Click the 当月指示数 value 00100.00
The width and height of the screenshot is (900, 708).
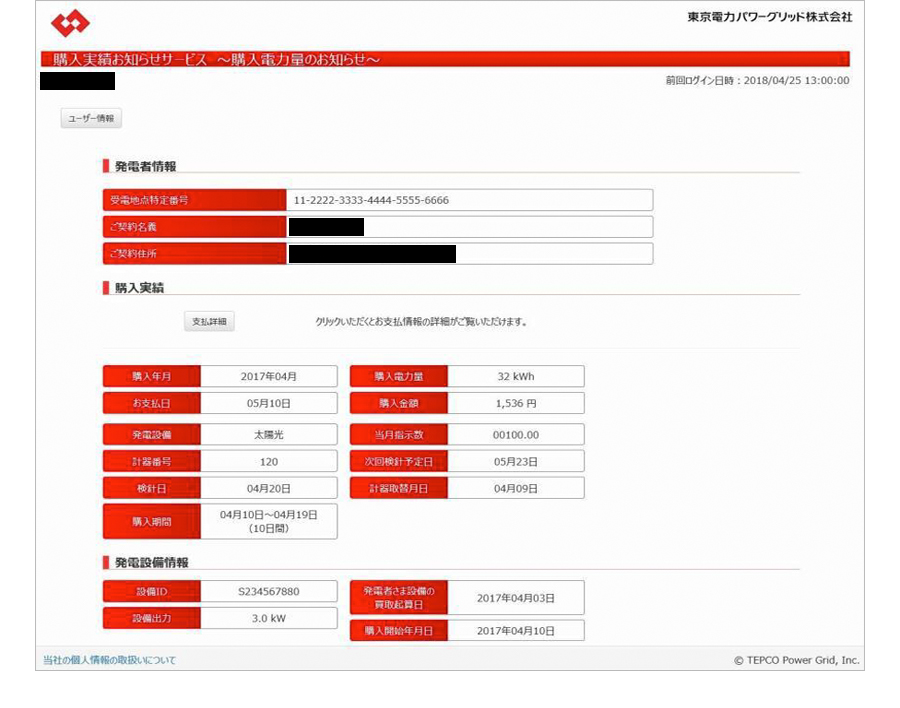(x=515, y=435)
